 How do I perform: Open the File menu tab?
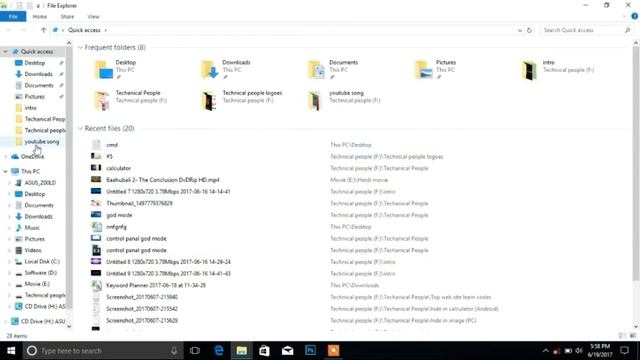13,16
